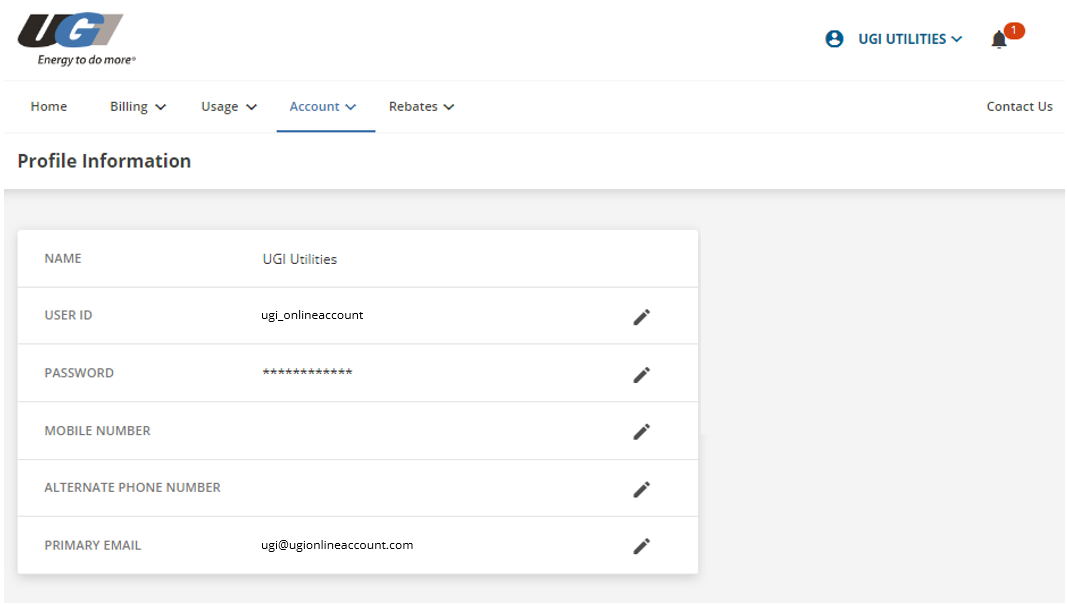Click the red notification count badge

pyautogui.click(x=1014, y=31)
